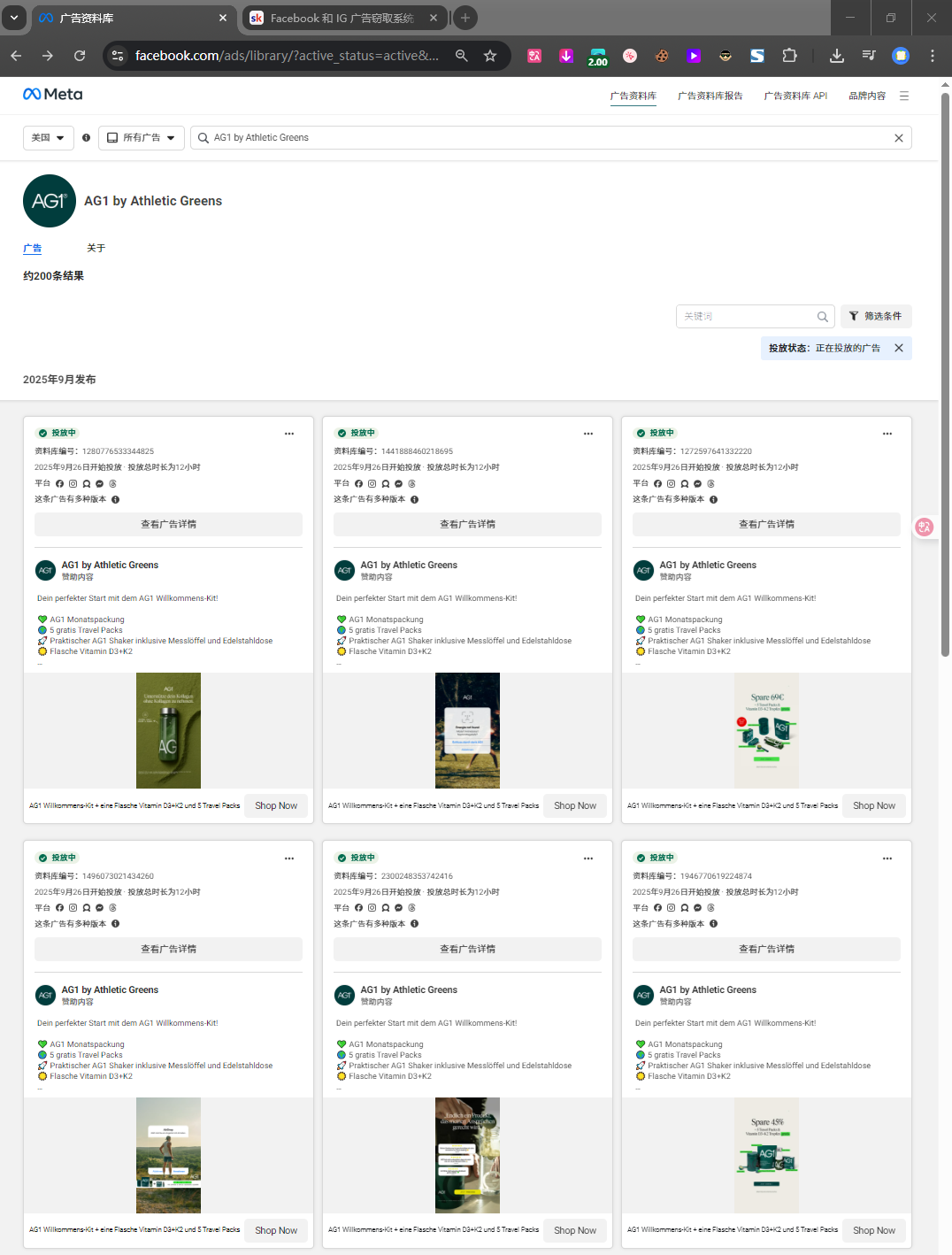Click the 关键词 keyword search field
The width and height of the screenshot is (952, 1255).
click(x=748, y=316)
